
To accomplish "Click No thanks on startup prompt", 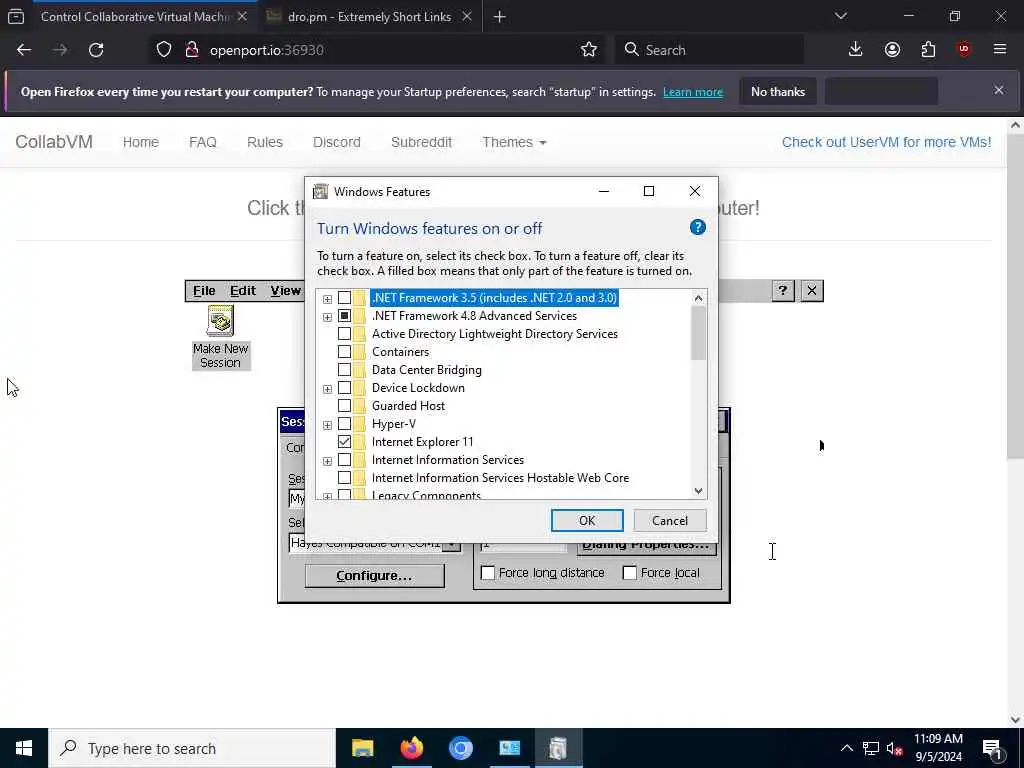I will [x=778, y=91].
